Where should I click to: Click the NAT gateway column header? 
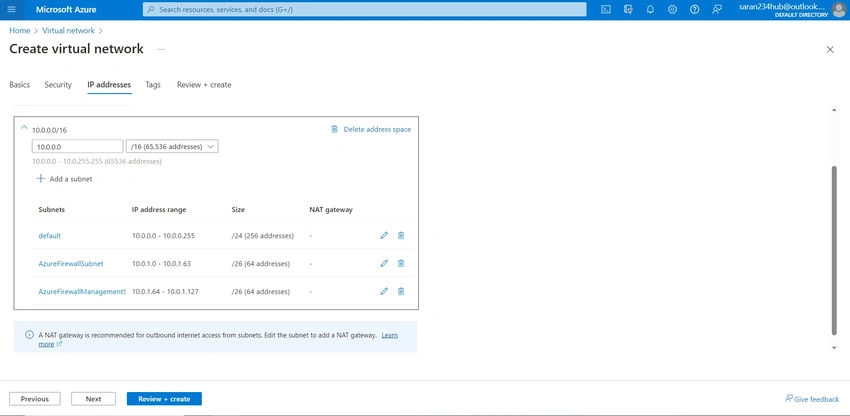coord(331,209)
